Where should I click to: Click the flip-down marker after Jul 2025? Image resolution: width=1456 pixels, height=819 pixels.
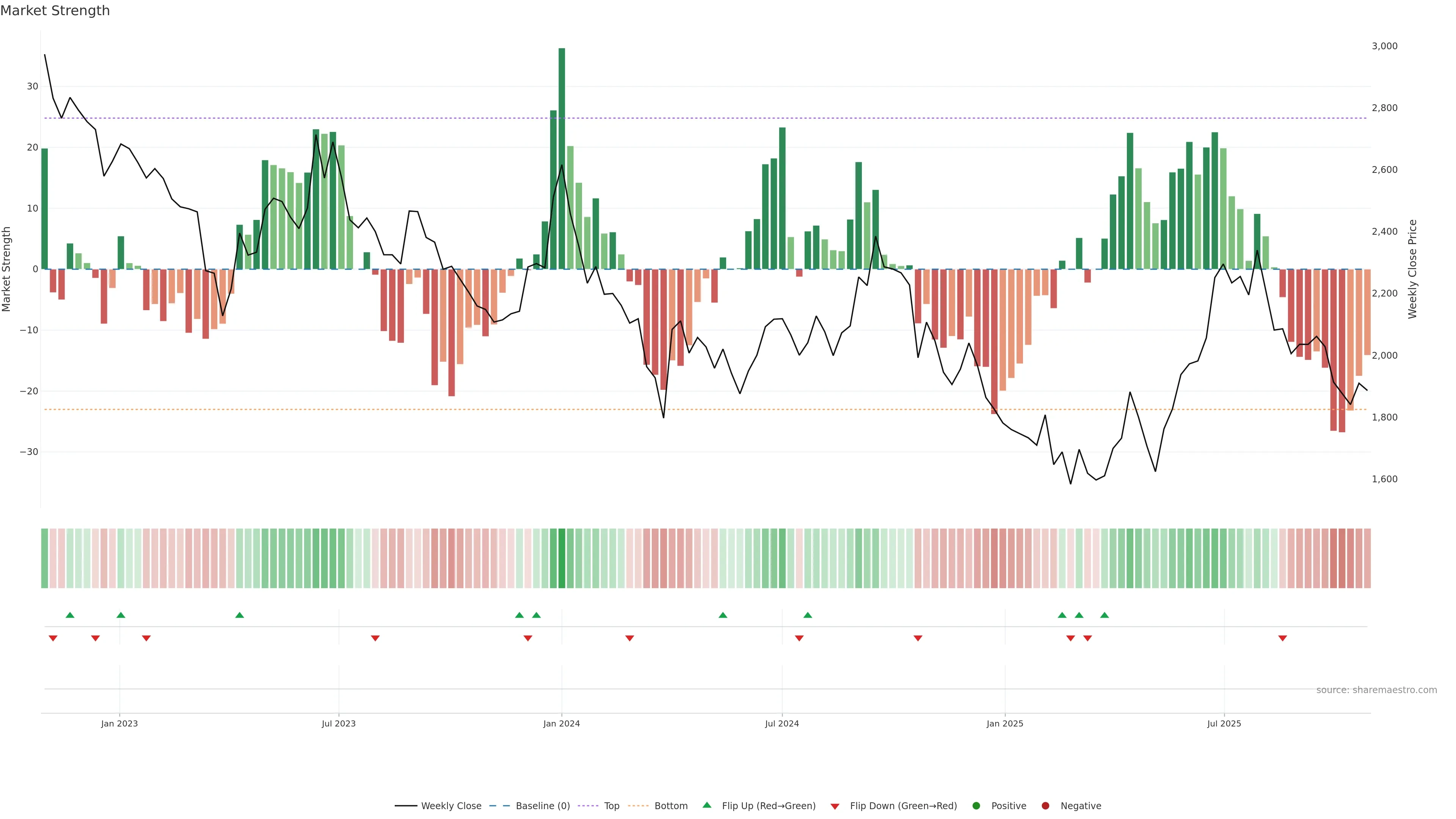pos(1282,638)
